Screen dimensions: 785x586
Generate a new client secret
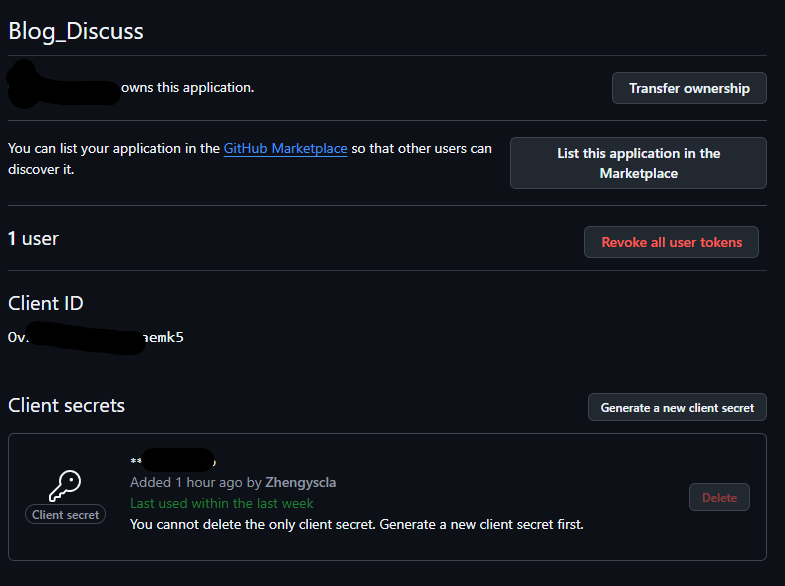[677, 408]
